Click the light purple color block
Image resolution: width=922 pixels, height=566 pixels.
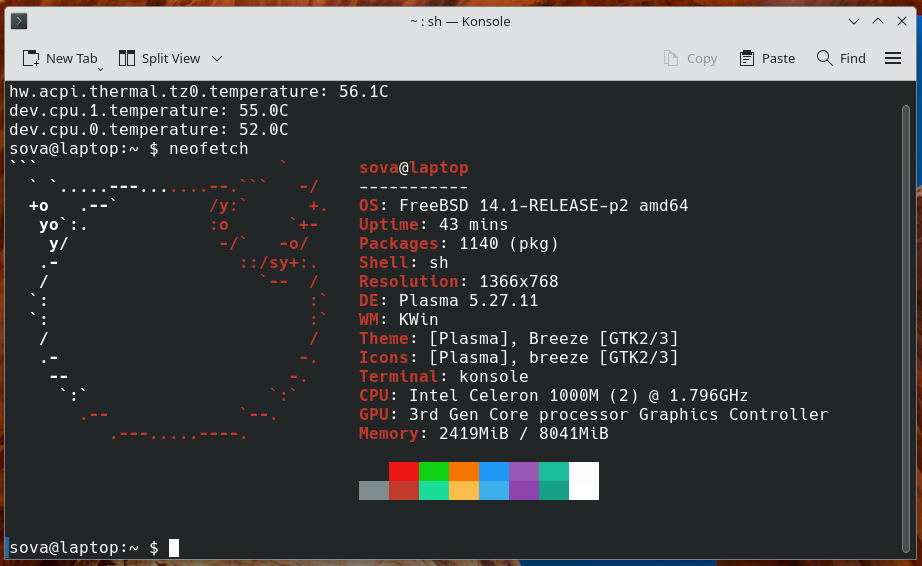(x=524, y=471)
